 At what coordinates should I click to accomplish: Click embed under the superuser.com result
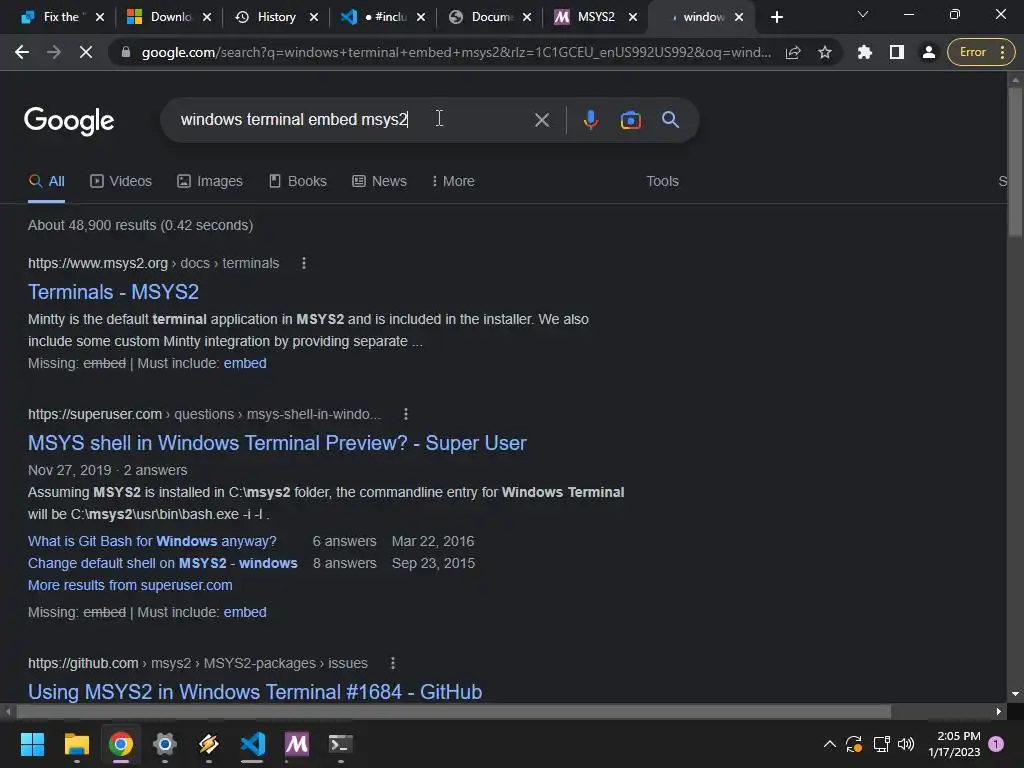click(245, 612)
